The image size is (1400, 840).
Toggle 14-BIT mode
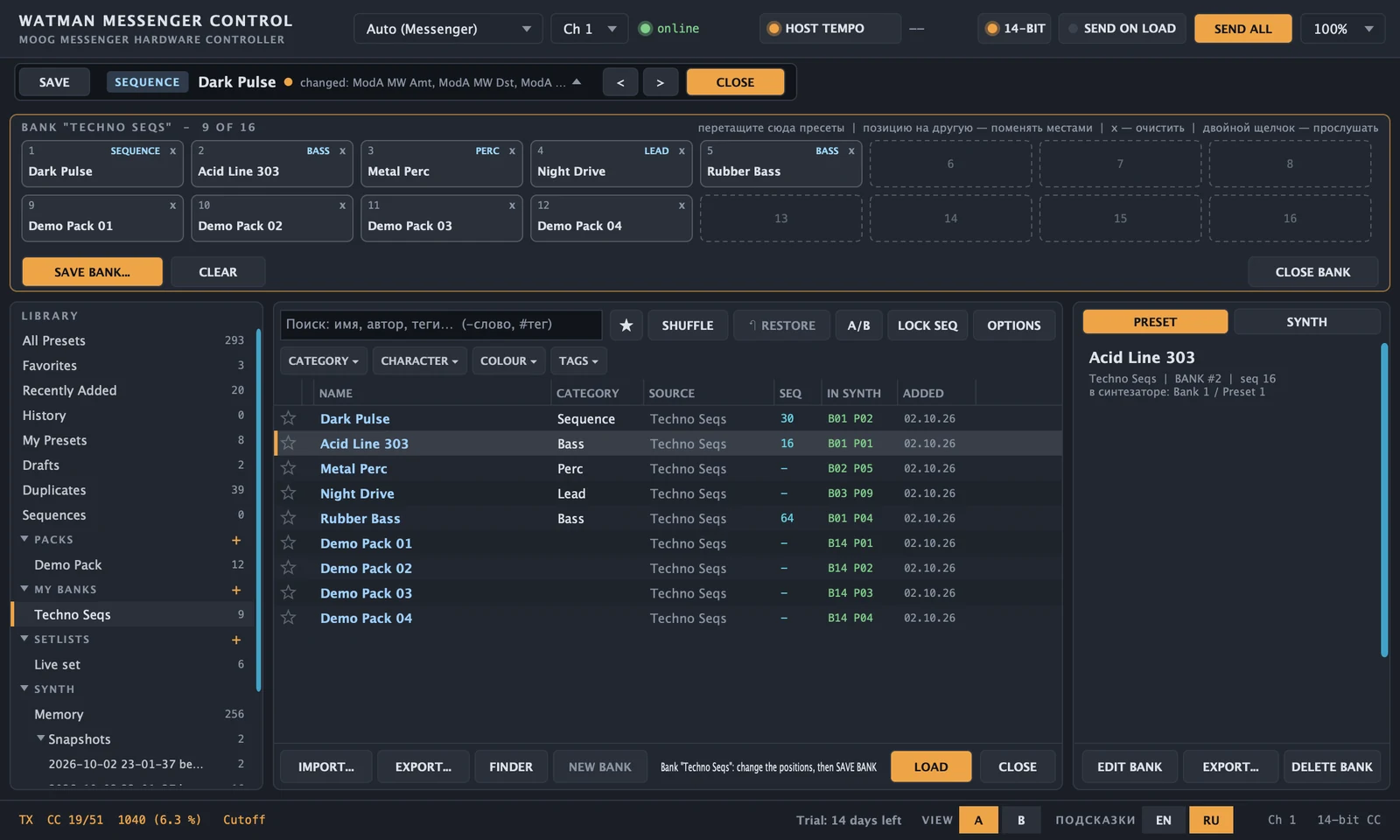(1015, 29)
